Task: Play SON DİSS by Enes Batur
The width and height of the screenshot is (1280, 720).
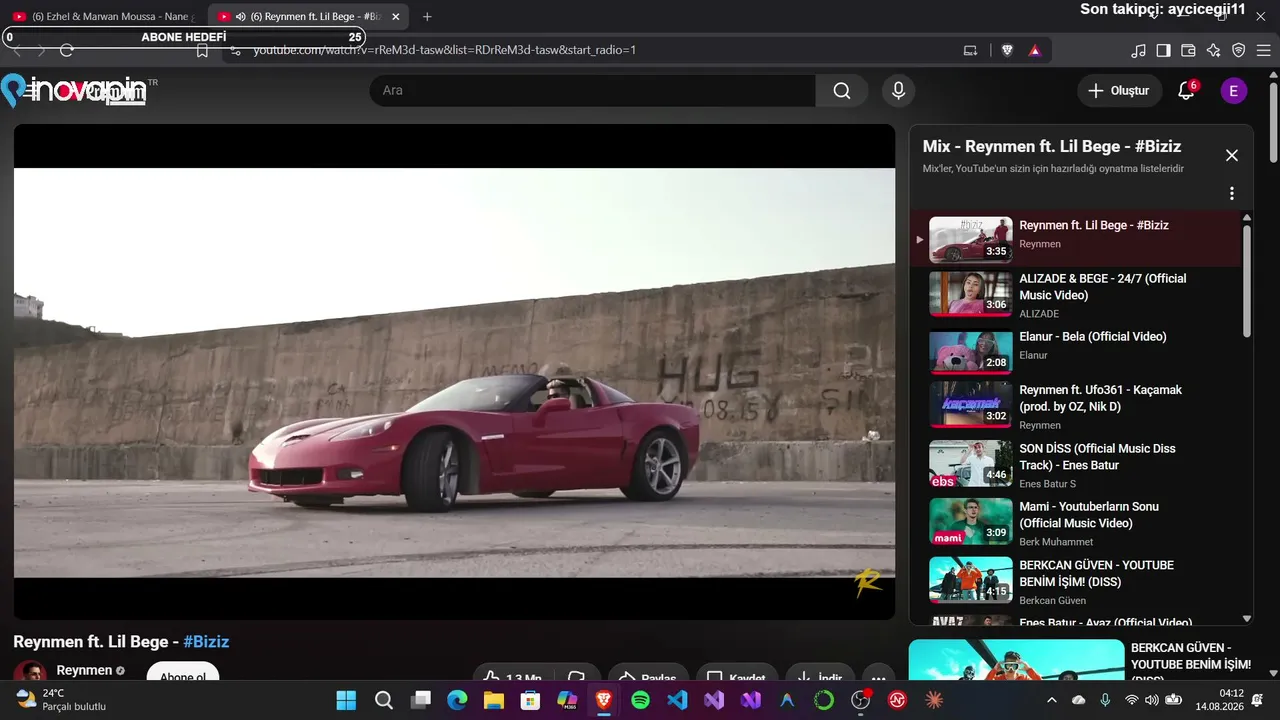Action: click(1075, 466)
